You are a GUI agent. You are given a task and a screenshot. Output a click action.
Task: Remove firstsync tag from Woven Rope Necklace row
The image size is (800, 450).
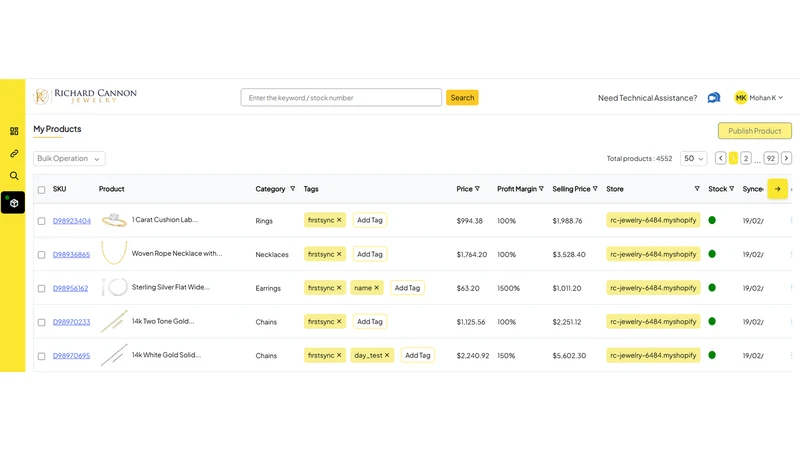(339, 254)
